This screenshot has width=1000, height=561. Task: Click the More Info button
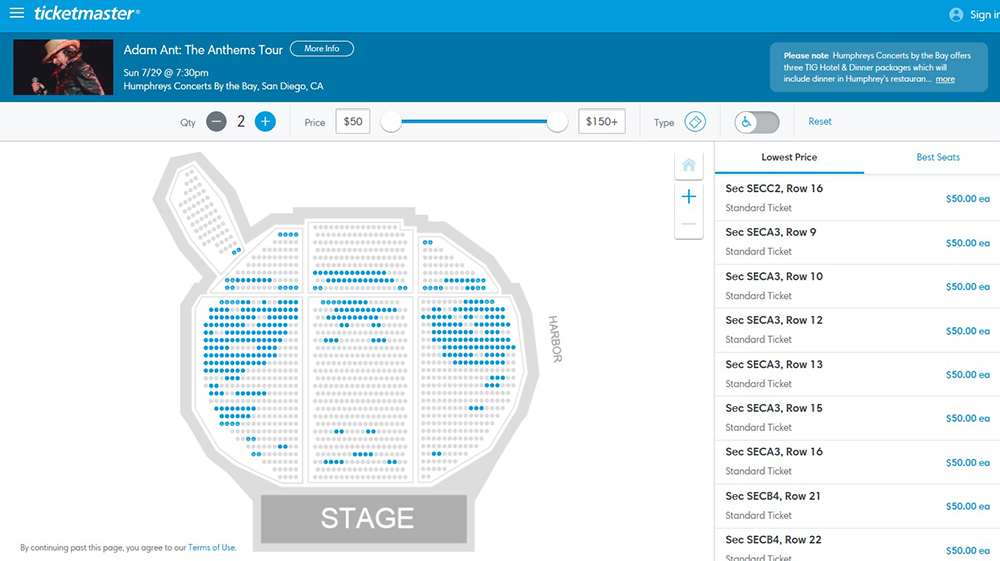pos(321,49)
